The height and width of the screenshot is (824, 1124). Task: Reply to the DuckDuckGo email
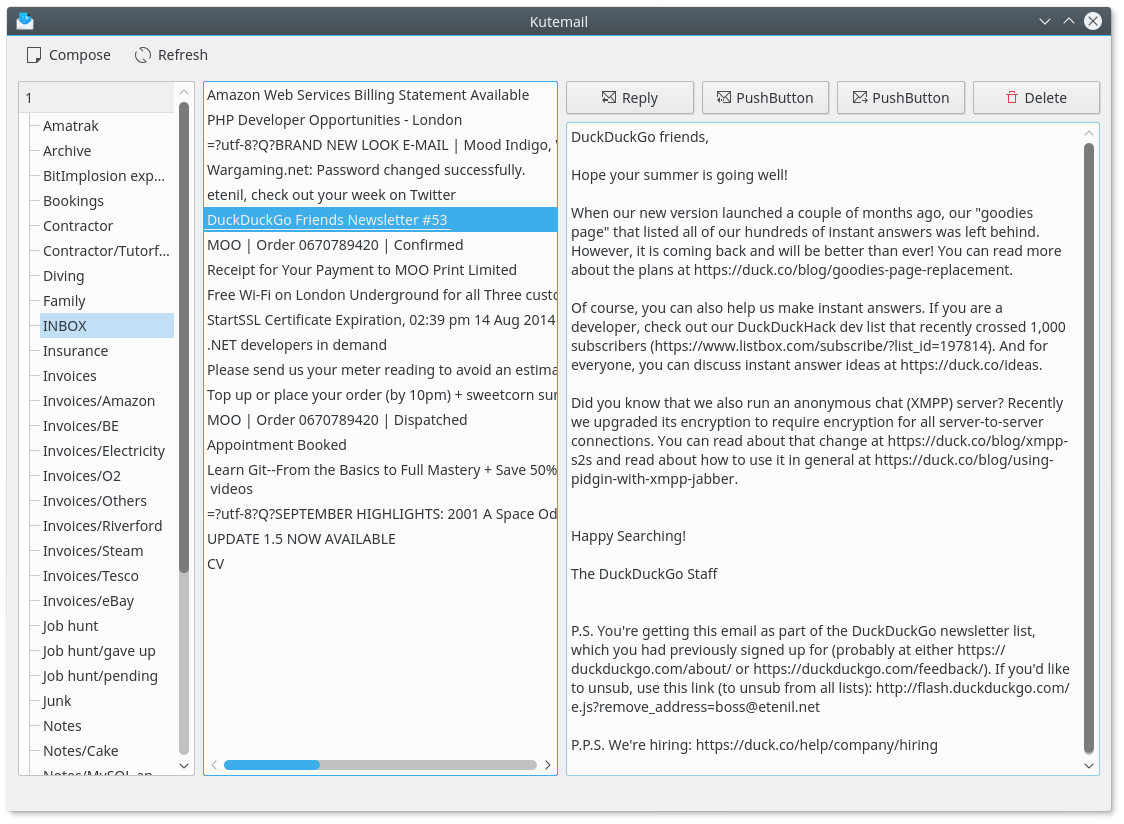pos(629,98)
